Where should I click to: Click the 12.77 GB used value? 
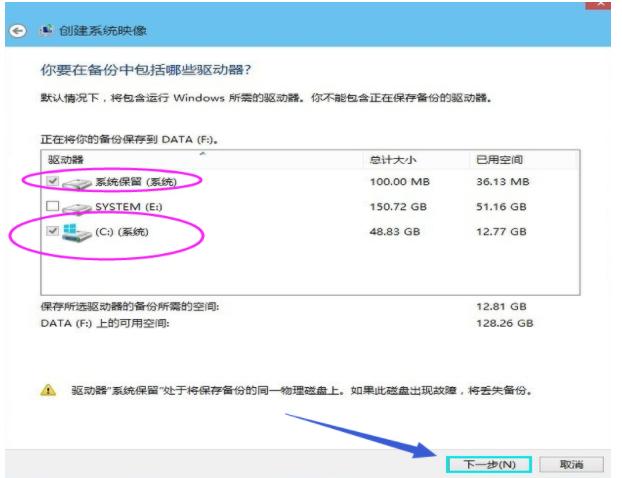pos(501,232)
